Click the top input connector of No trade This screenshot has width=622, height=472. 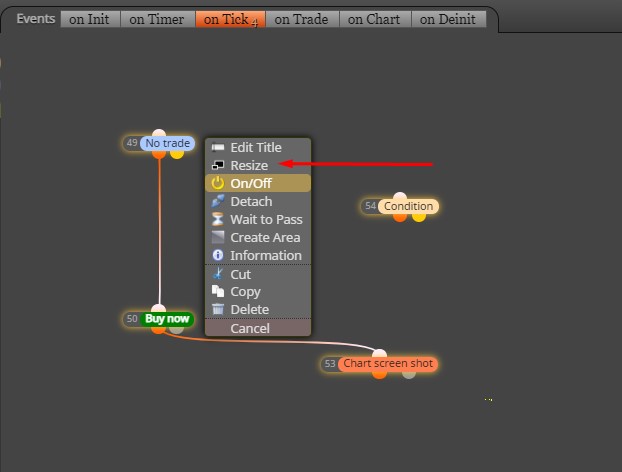[x=159, y=134]
